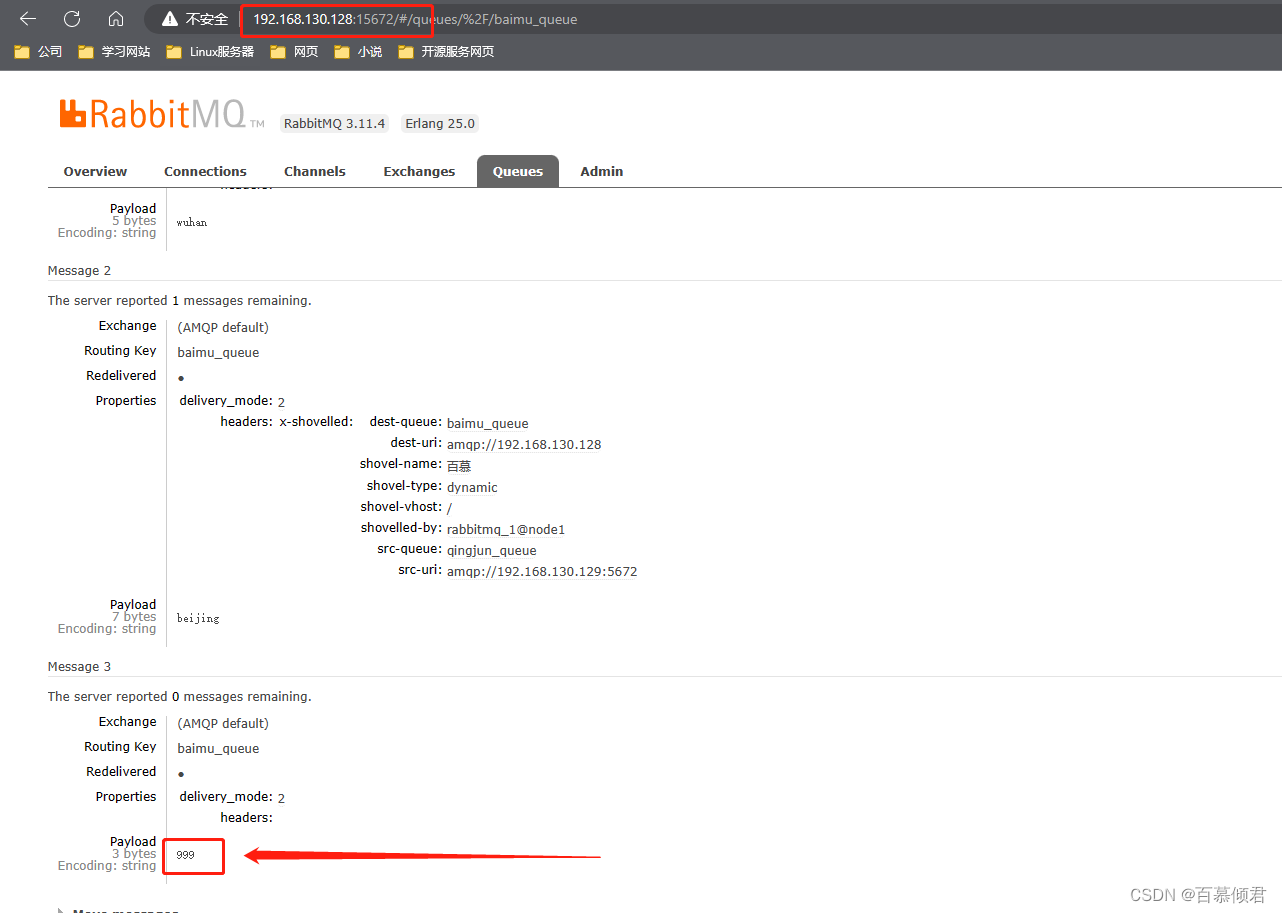Viewport: 1282px width, 913px height.
Task: Select the payload text beijing
Action: [198, 619]
